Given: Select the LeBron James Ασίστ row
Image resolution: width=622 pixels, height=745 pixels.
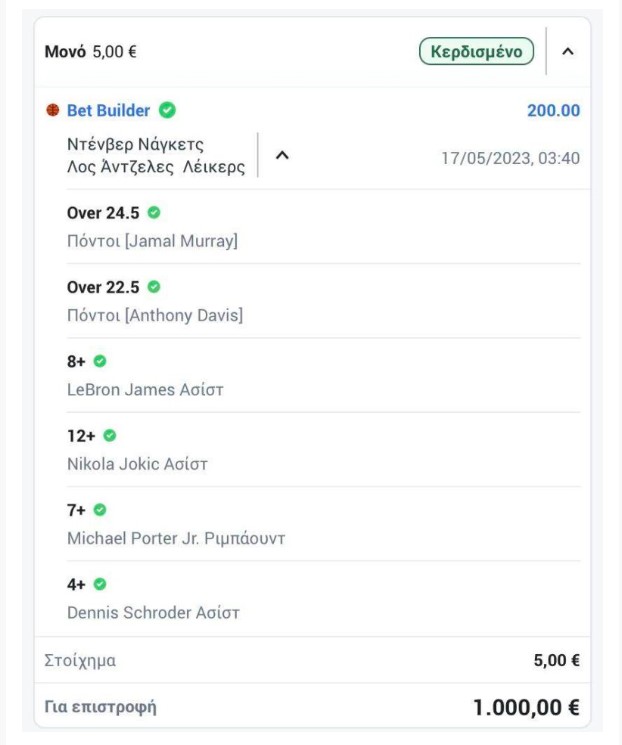Looking at the screenshot, I should tap(324, 375).
